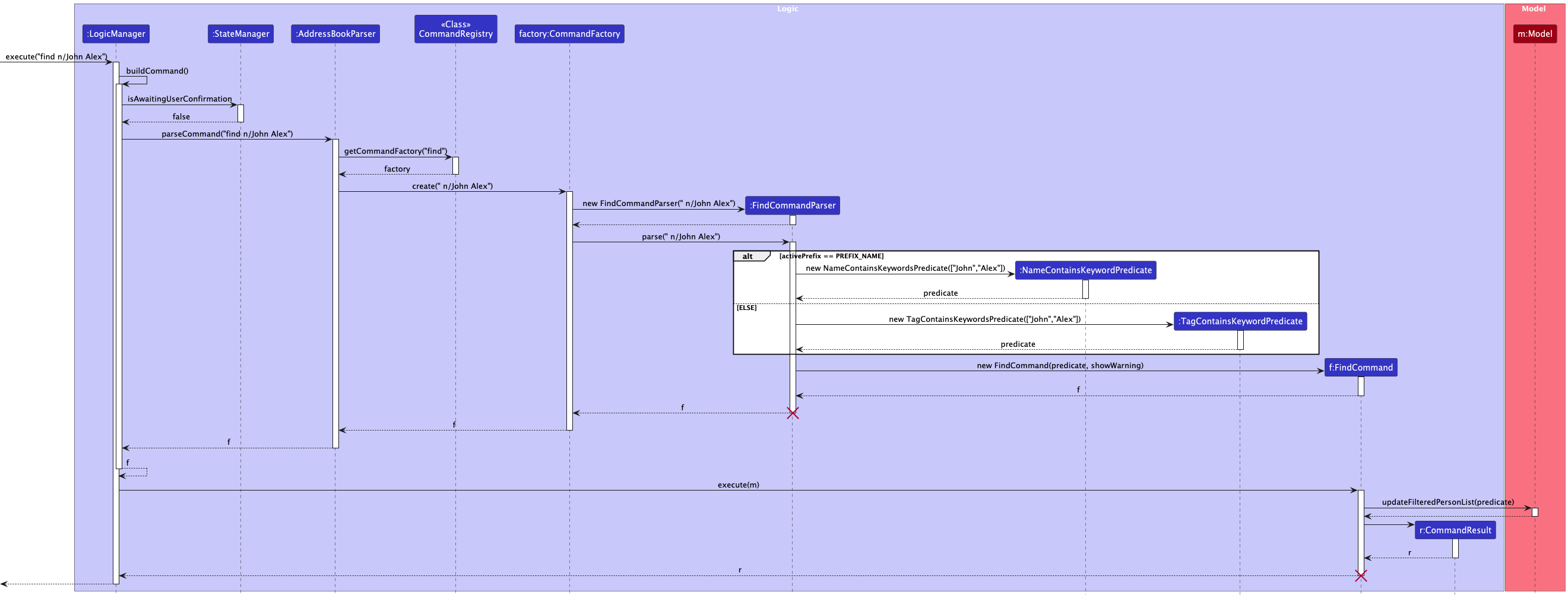Screen dimensions: 1568x598
Task: Select the updateFilteredPersonList(predicate) message label
Action: 1448,502
